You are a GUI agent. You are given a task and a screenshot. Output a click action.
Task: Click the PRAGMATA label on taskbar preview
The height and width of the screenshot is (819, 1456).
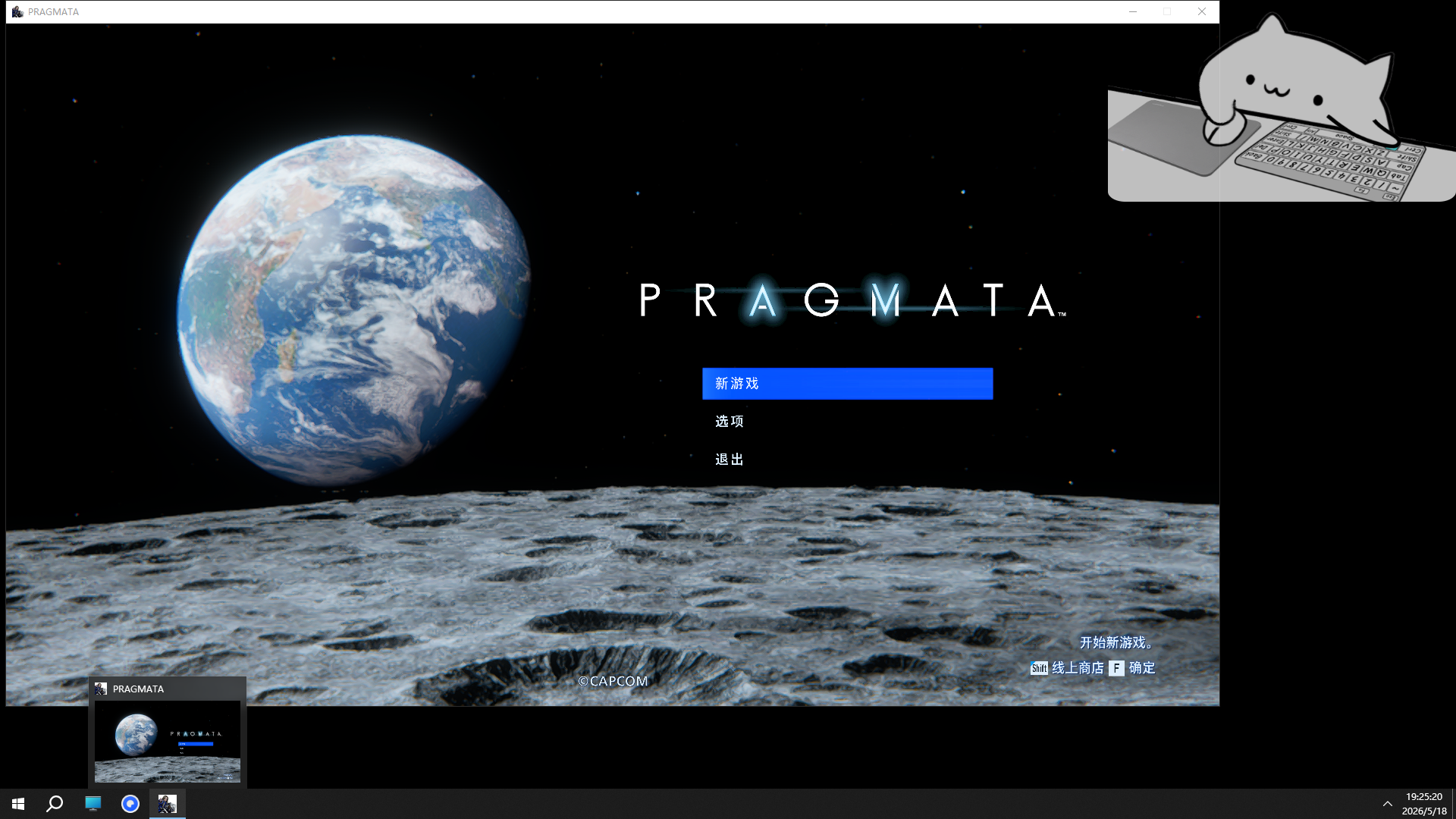tap(138, 689)
